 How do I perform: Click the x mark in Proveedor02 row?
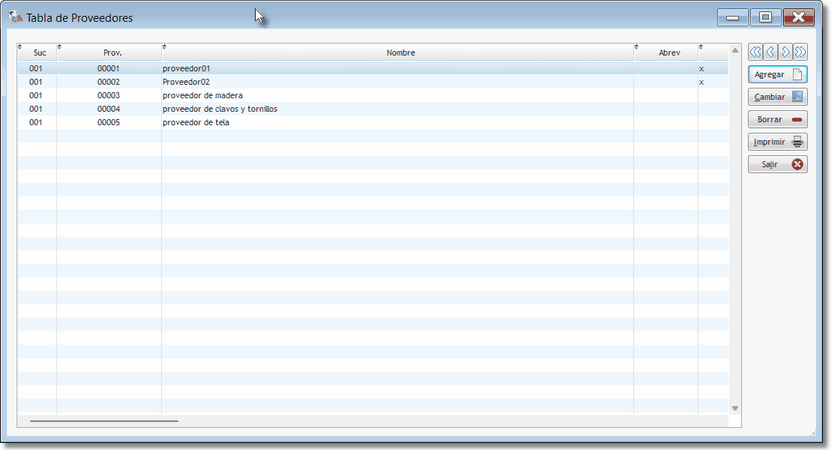point(701,82)
